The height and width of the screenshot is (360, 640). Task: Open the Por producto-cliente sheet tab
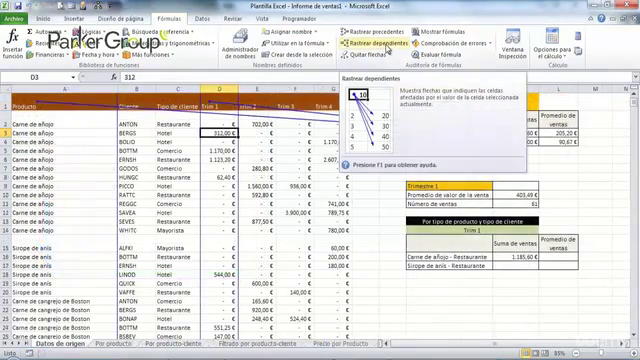pyautogui.click(x=173, y=344)
